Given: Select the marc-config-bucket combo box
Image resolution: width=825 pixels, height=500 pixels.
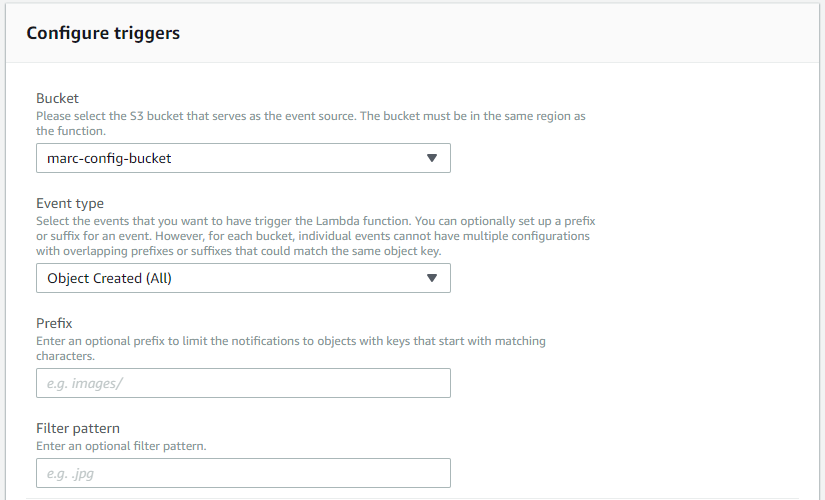Looking at the screenshot, I should [x=243, y=158].
